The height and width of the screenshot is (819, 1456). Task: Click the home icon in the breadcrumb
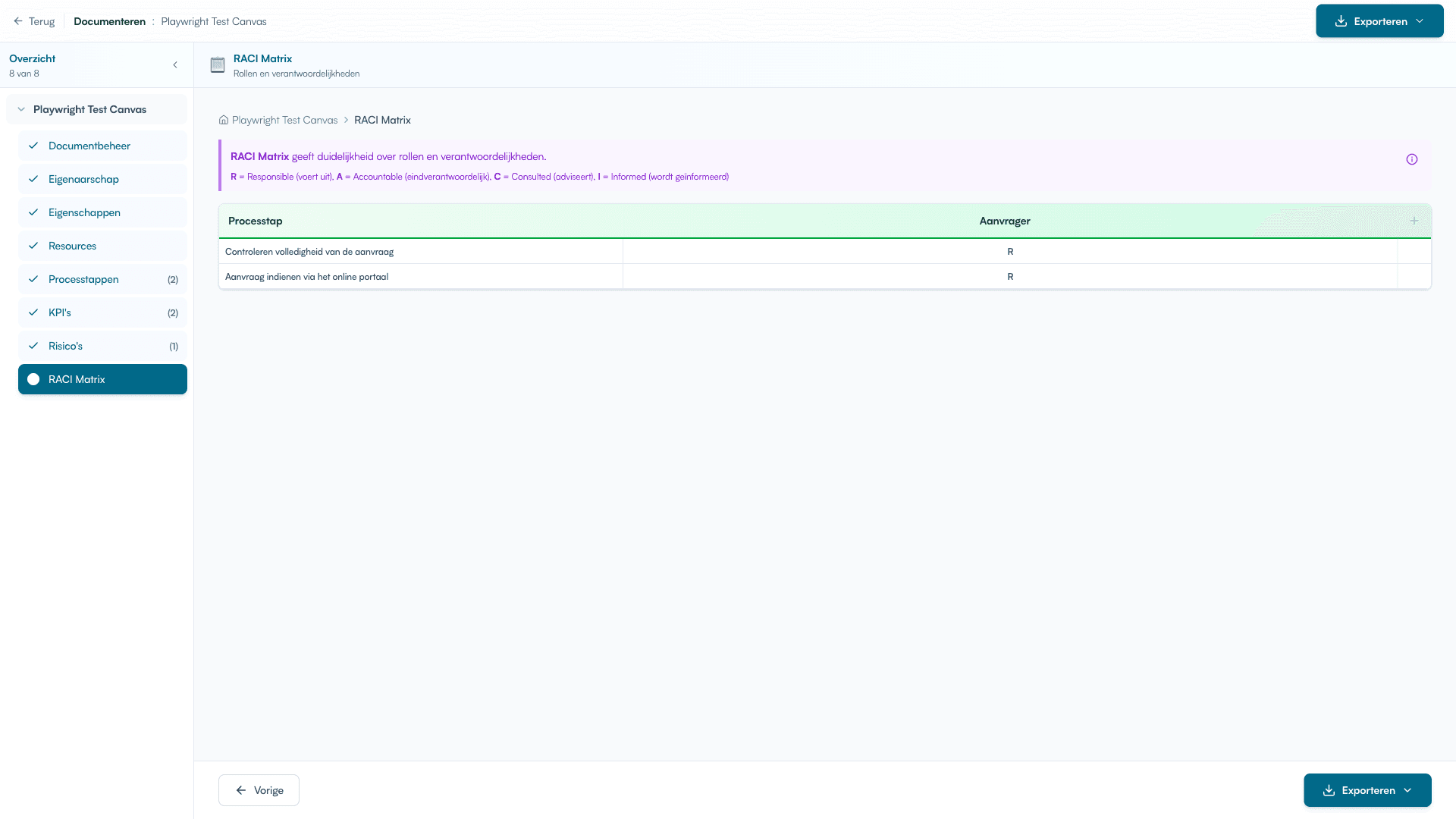(x=224, y=120)
